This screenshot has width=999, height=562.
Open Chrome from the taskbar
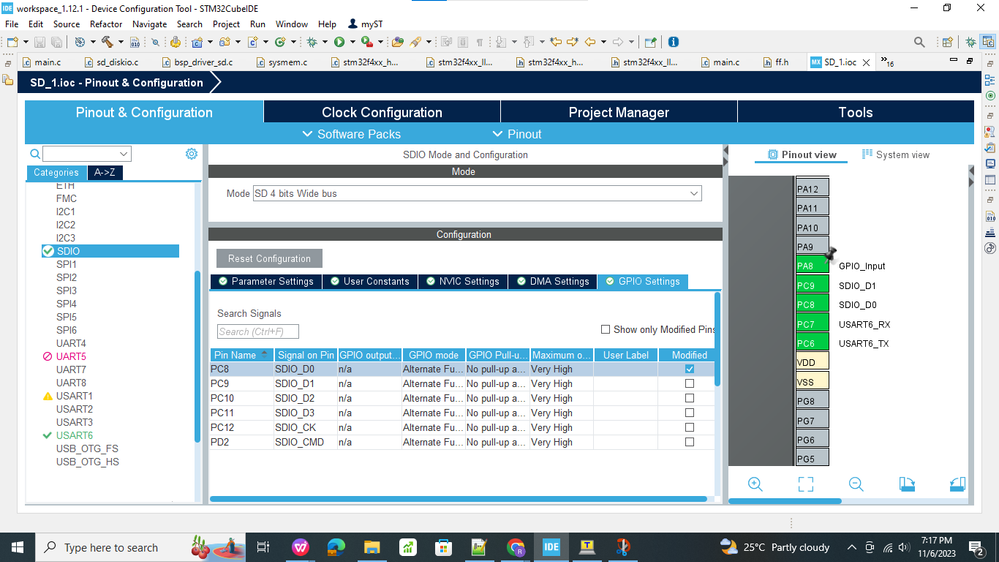(x=515, y=547)
